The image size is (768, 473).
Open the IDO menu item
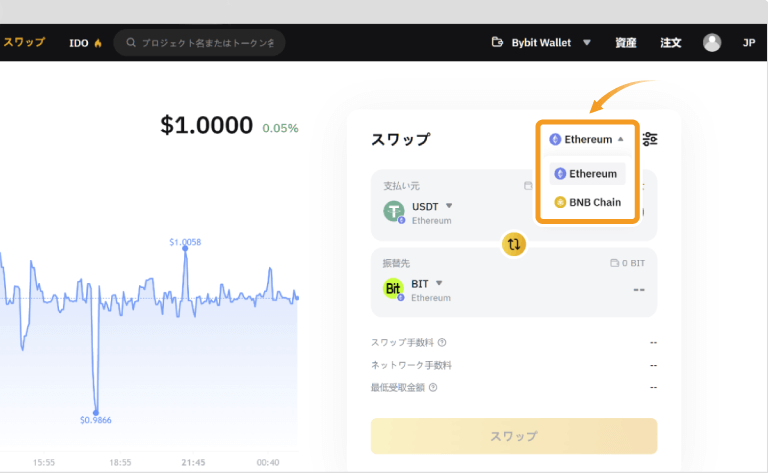click(78, 43)
